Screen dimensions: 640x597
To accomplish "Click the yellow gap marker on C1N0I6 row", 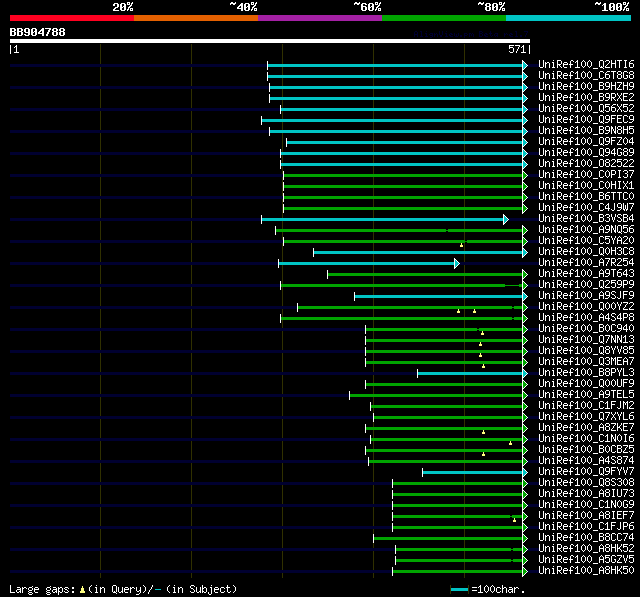I will tap(510, 443).
